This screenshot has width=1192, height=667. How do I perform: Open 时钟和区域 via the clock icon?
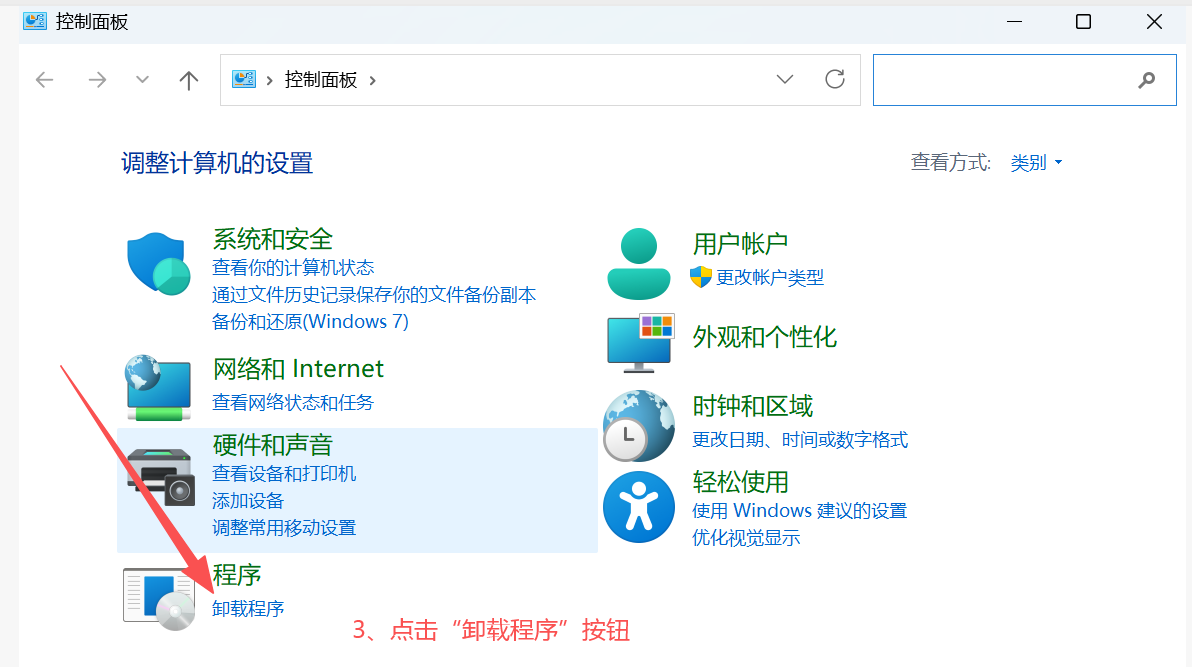pos(638,426)
